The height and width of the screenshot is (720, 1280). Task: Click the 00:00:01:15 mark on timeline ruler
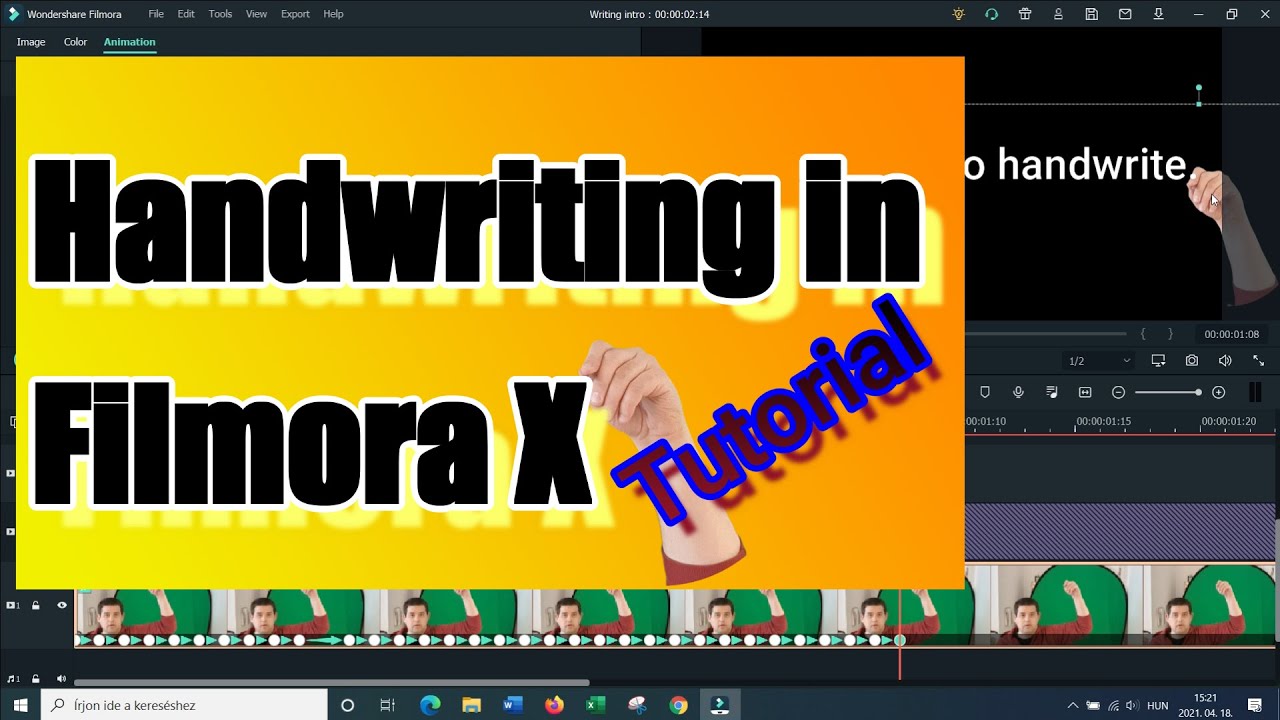point(1104,422)
